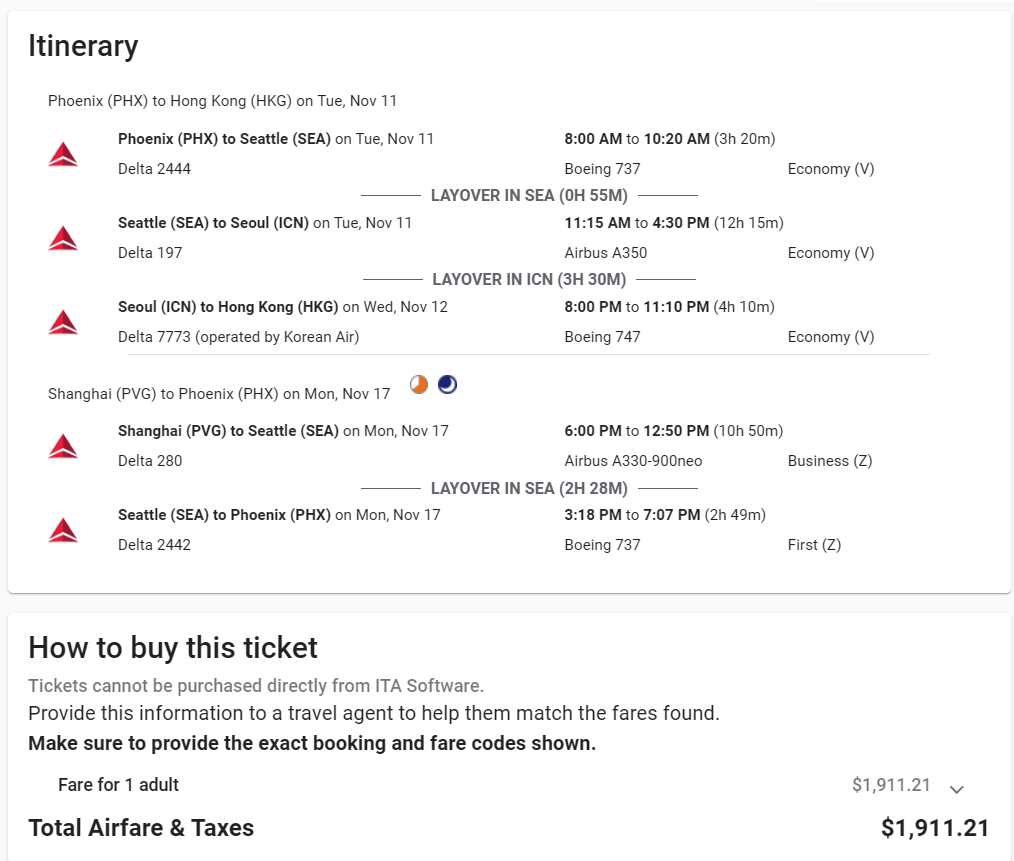The image size is (1014, 861).
Task: Select the Business (Z) cabin label
Action: [830, 461]
